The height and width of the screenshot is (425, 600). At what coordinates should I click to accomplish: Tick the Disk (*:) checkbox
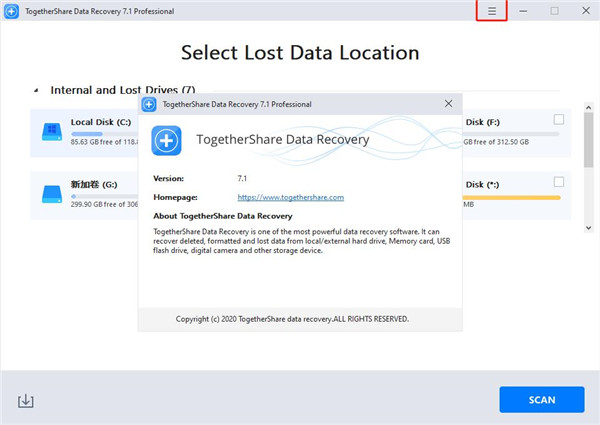[x=558, y=182]
